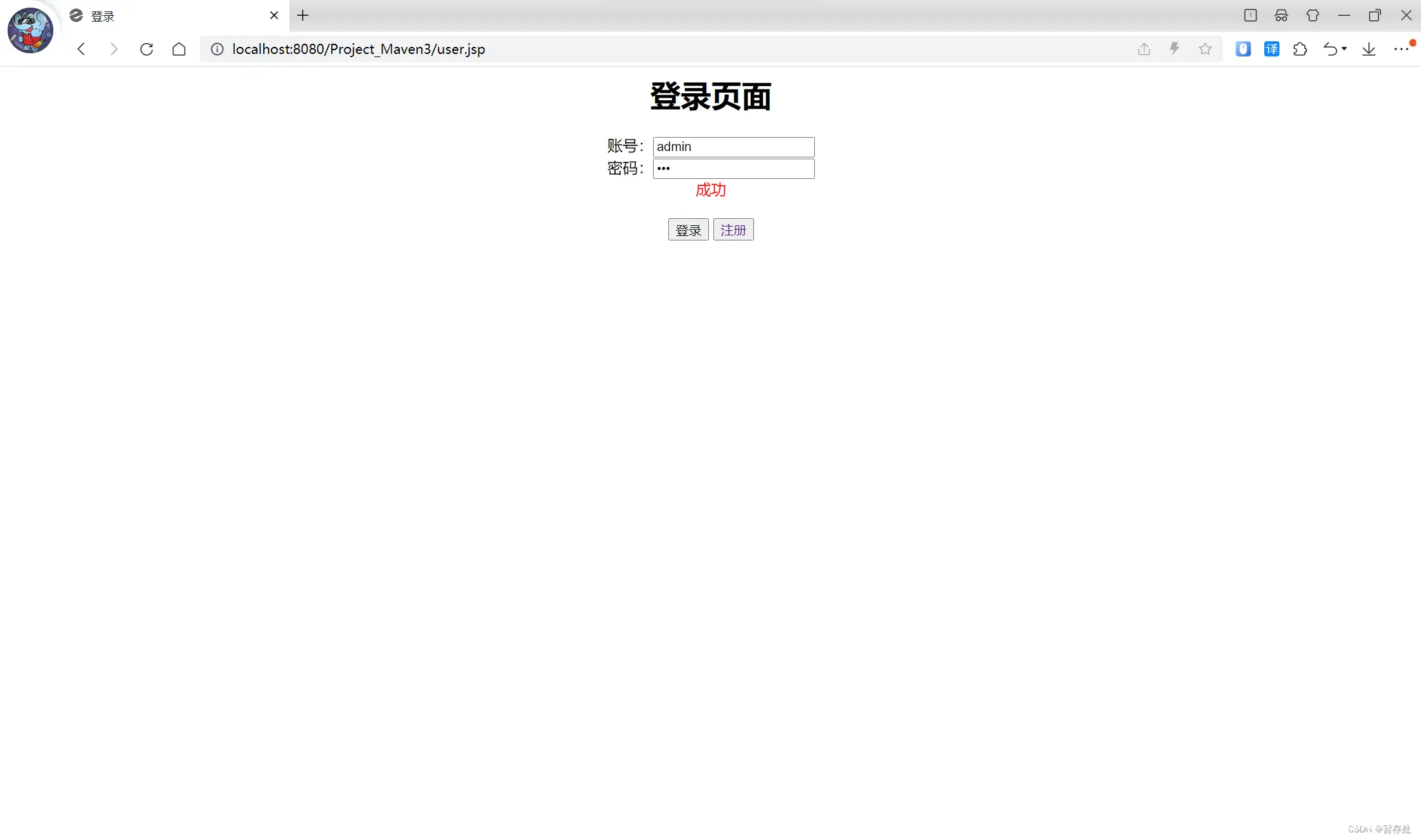Click the browser settings menu icon
The height and width of the screenshot is (840, 1421).
pyautogui.click(x=1401, y=49)
